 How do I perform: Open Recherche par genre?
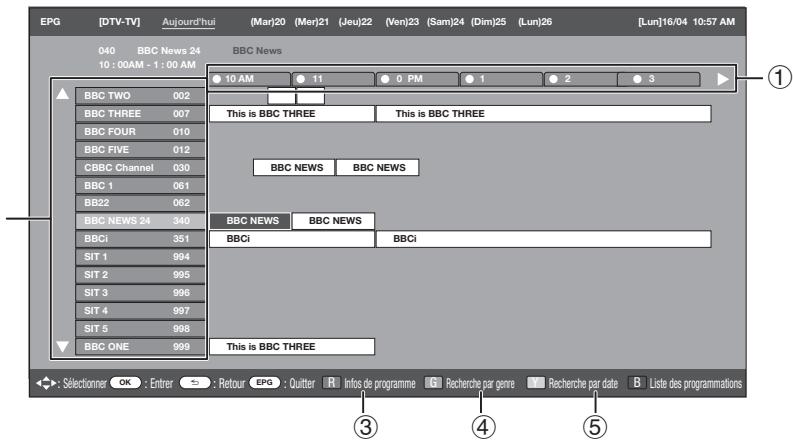point(480,383)
